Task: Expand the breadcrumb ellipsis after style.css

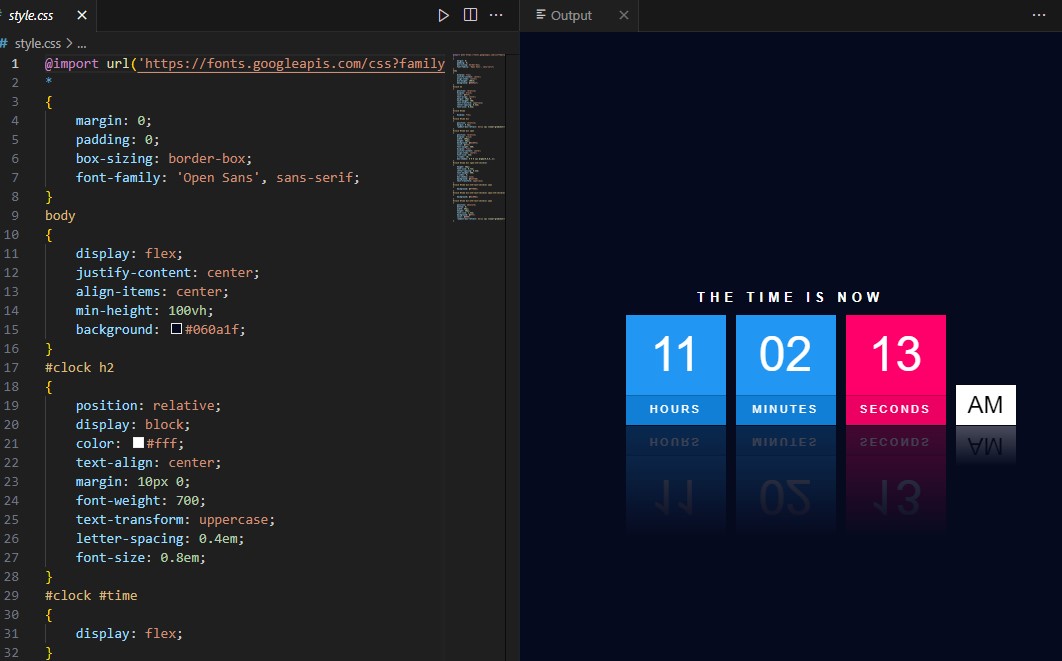Action: [x=82, y=43]
